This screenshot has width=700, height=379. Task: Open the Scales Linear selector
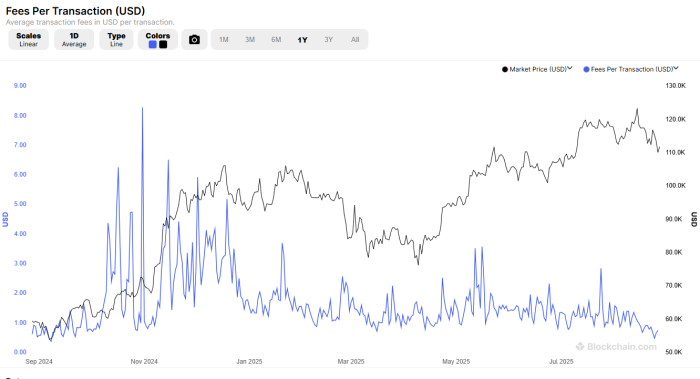coord(29,40)
